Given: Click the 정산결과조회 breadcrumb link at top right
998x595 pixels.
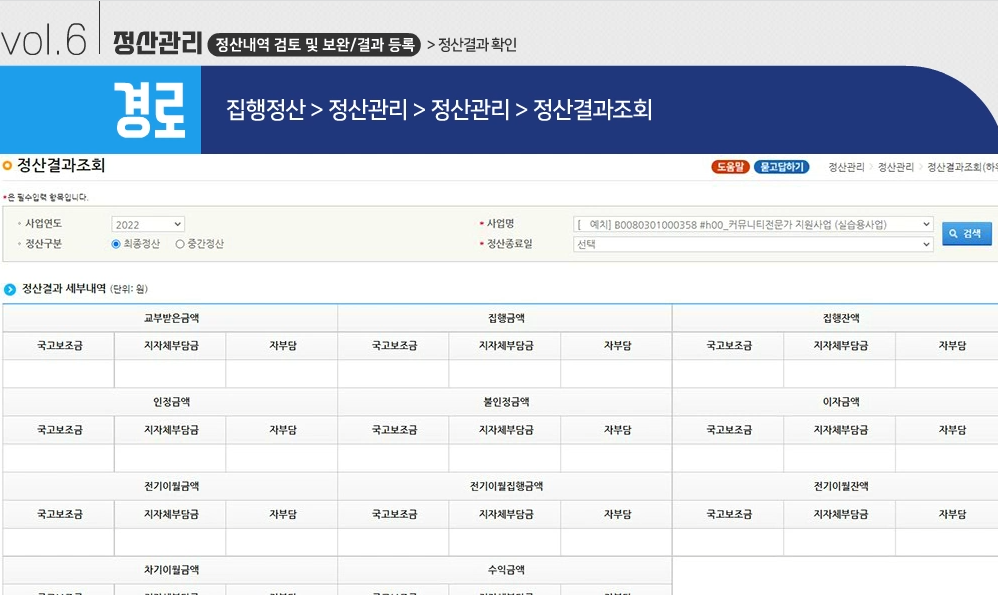Looking at the screenshot, I should 962,167.
